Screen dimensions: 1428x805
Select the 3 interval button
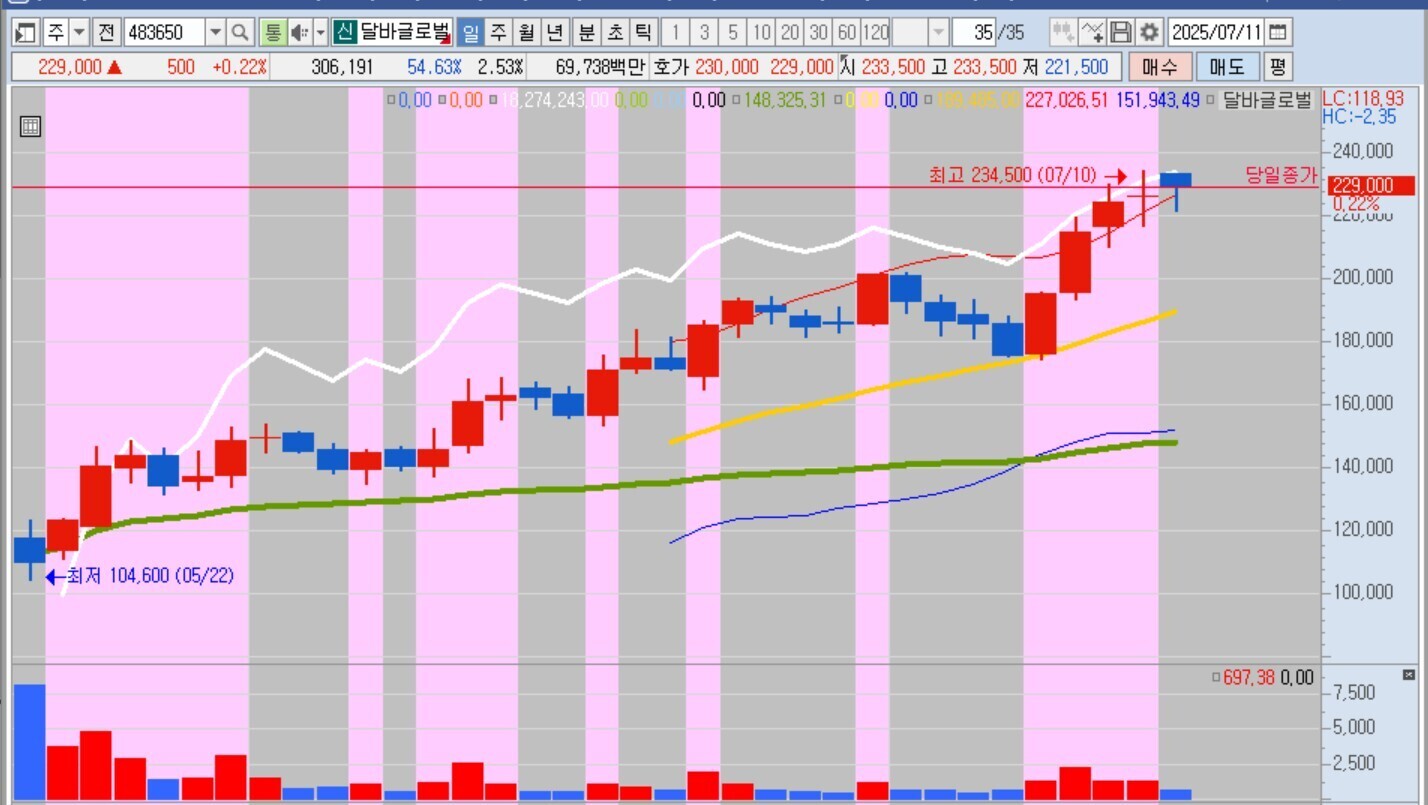(x=704, y=32)
